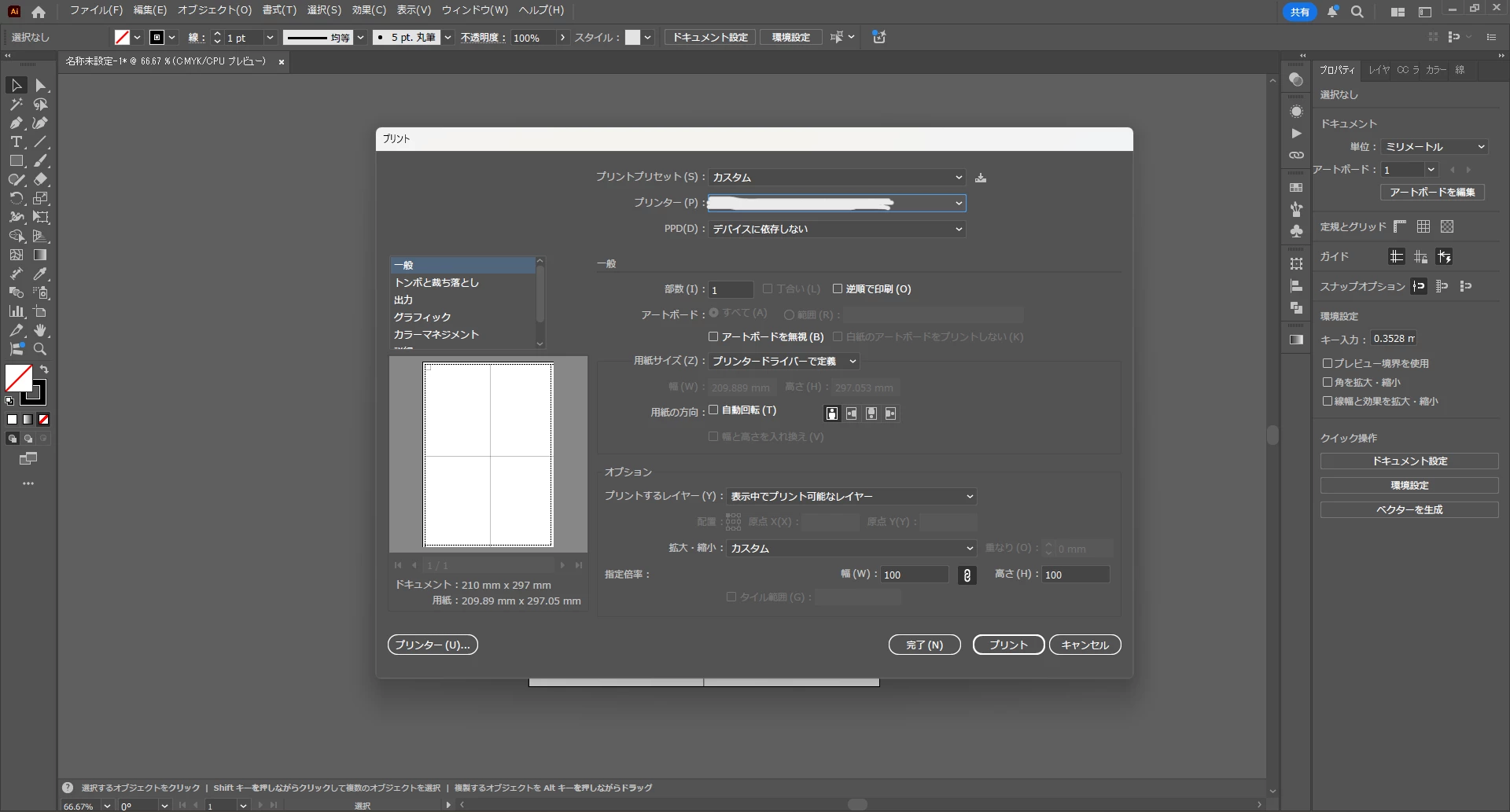Toggle smart guides icon
This screenshot has width=1510, height=812.
tap(1445, 257)
